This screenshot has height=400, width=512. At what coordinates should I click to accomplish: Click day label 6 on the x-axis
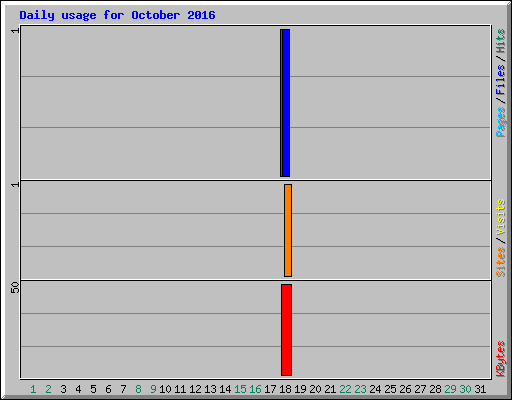(108, 389)
